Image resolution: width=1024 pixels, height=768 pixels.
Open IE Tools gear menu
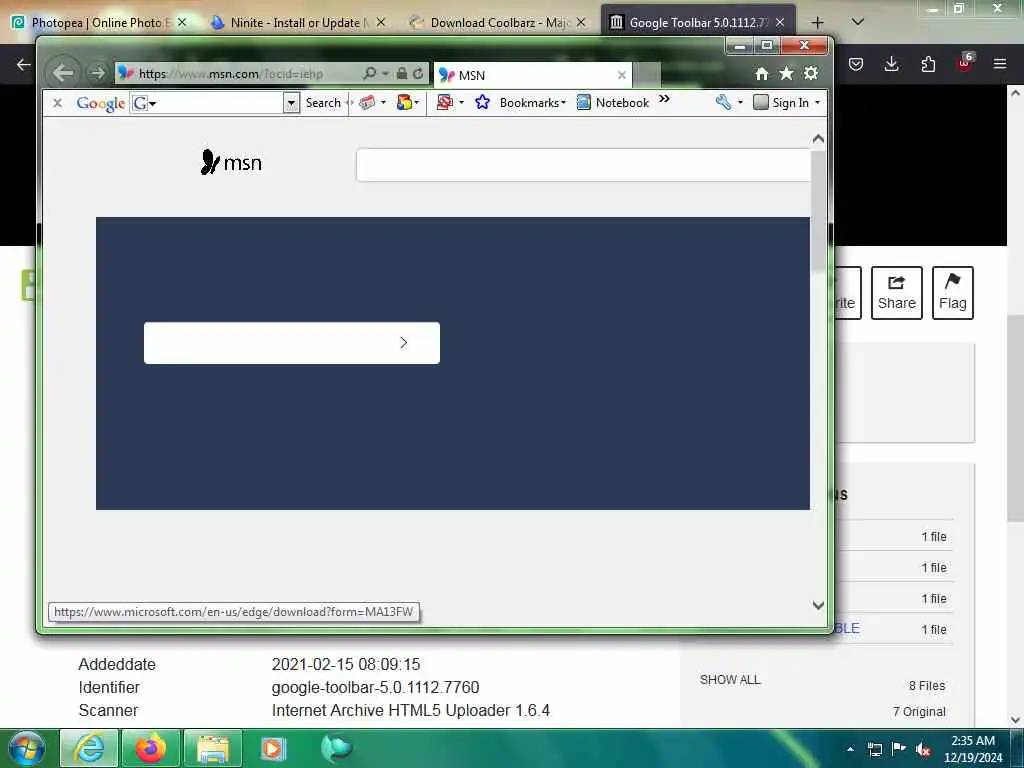pos(810,73)
